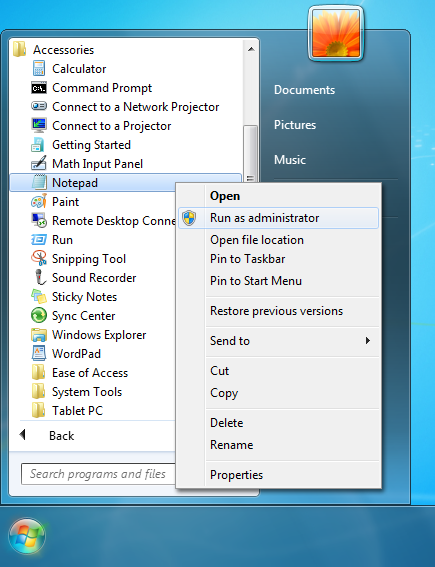435x567 pixels.
Task: Click the Connect to a Network Projector icon
Action: pyautogui.click(x=38, y=106)
